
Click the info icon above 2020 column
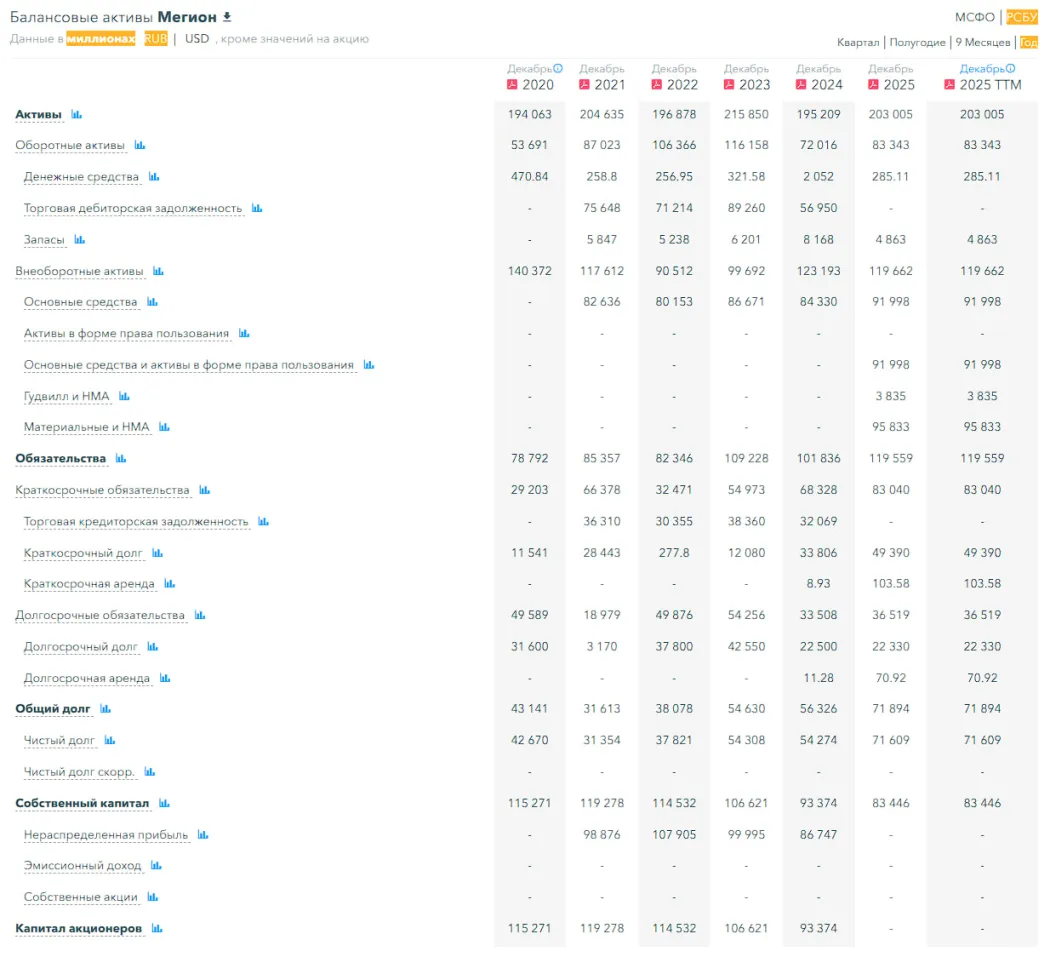[558, 69]
